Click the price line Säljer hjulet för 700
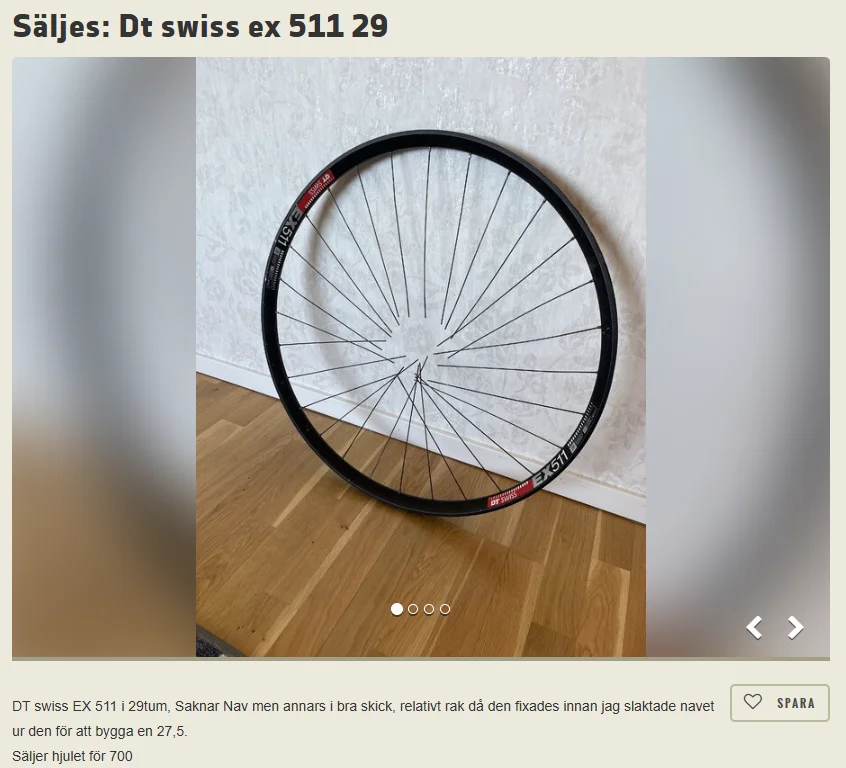846x768 pixels. pos(72,756)
